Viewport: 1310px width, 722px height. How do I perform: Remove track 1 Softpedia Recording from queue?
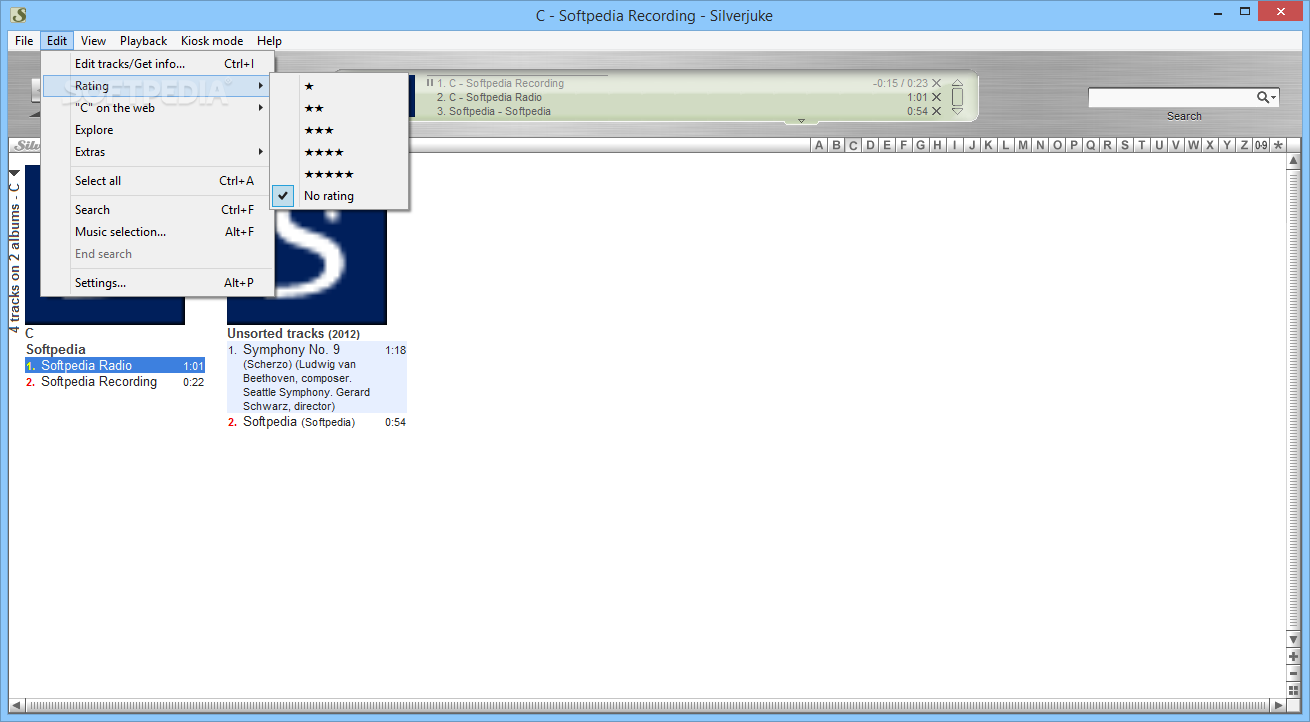pos(936,84)
